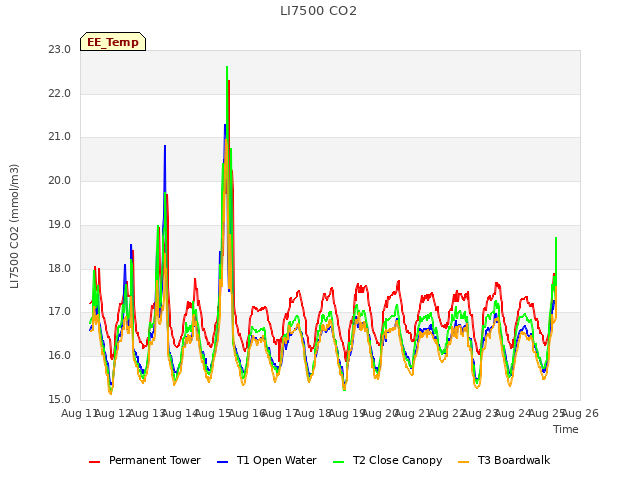The height and width of the screenshot is (480, 640).
Task: Toggle the T1 Open Water legend entry
Action: pos(267,460)
